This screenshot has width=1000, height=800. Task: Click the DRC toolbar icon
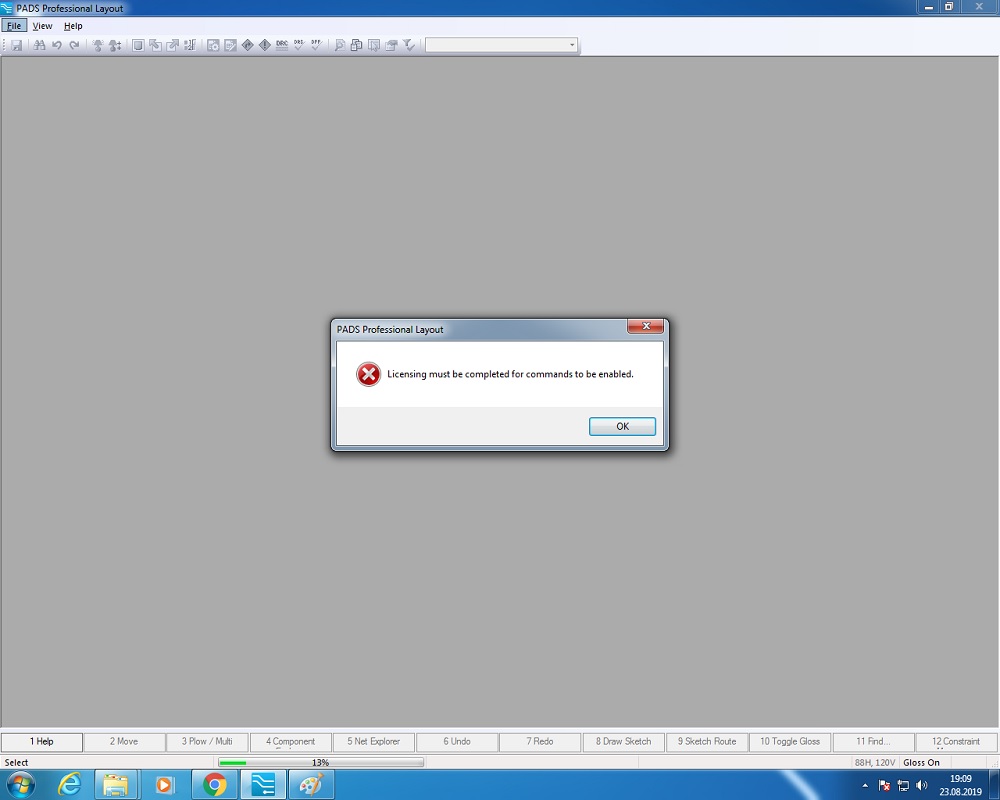[282, 45]
